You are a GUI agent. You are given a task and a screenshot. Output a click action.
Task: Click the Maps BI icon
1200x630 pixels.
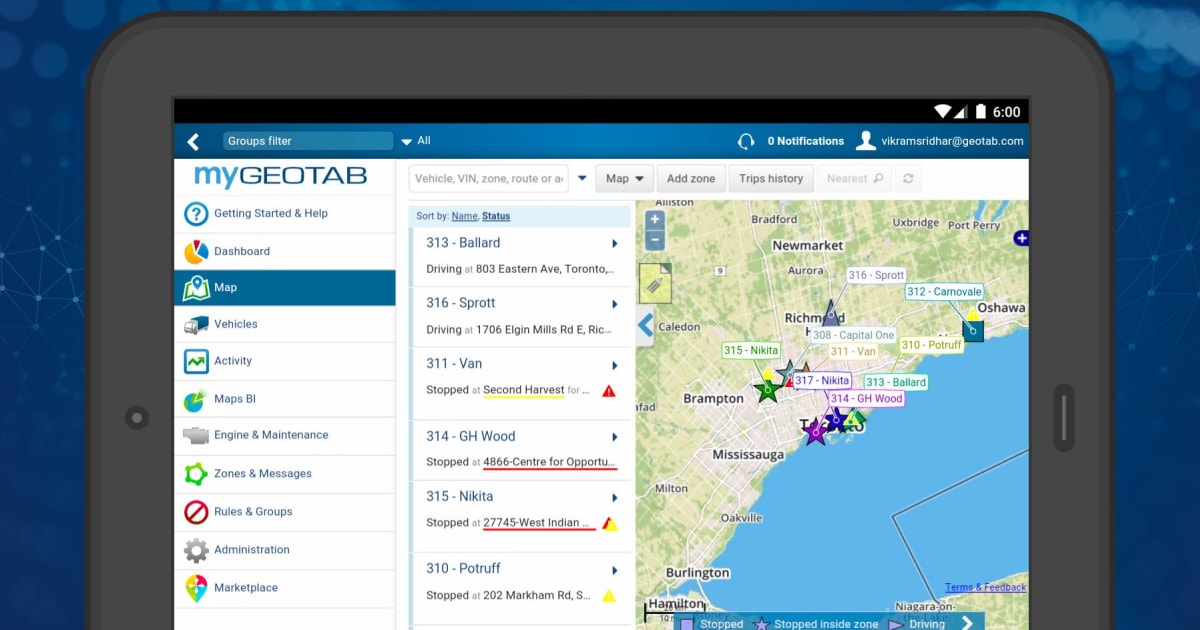196,398
